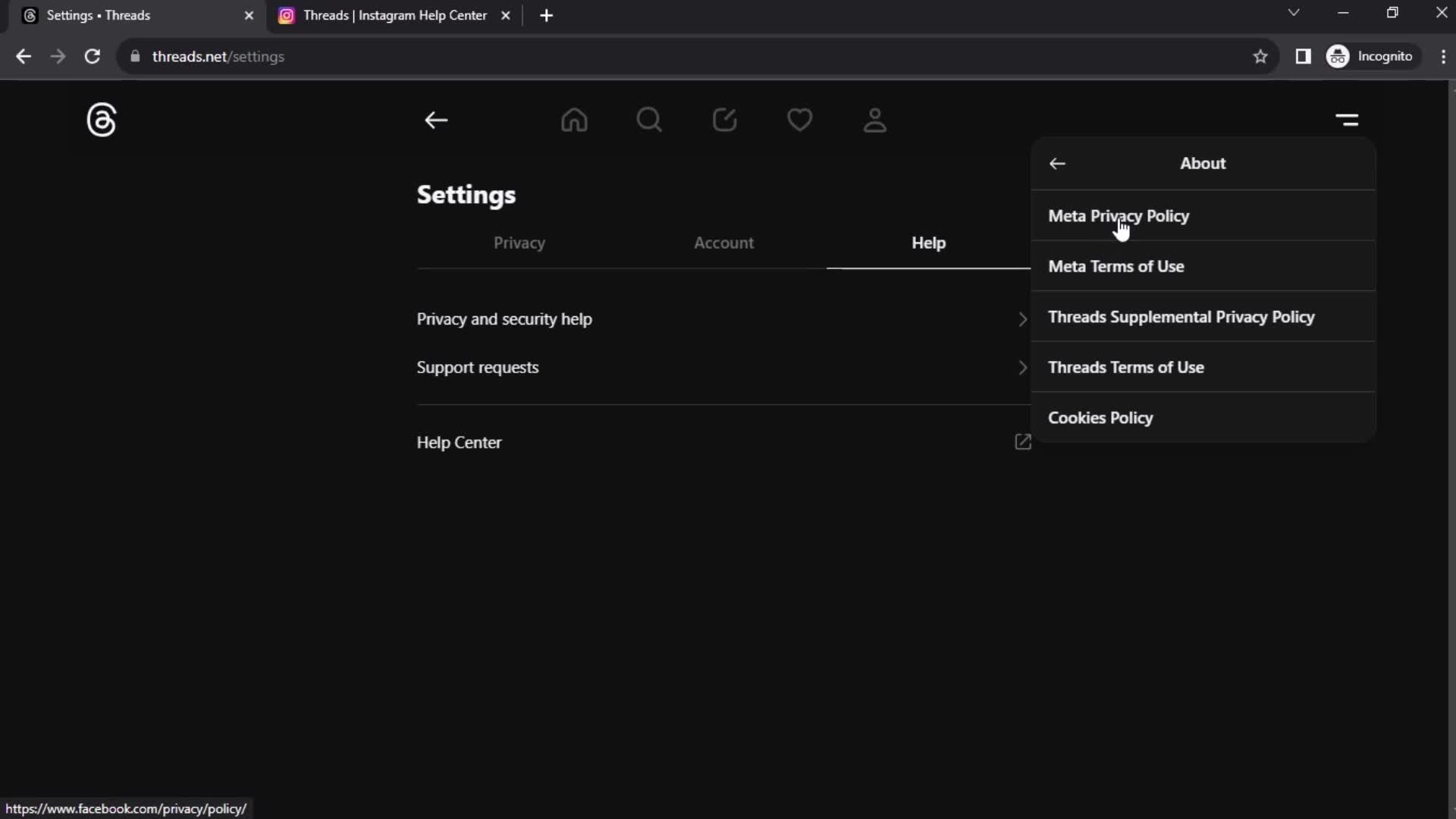Open Support requests row
Viewport: 1456px width, 819px height.
[x=723, y=368]
